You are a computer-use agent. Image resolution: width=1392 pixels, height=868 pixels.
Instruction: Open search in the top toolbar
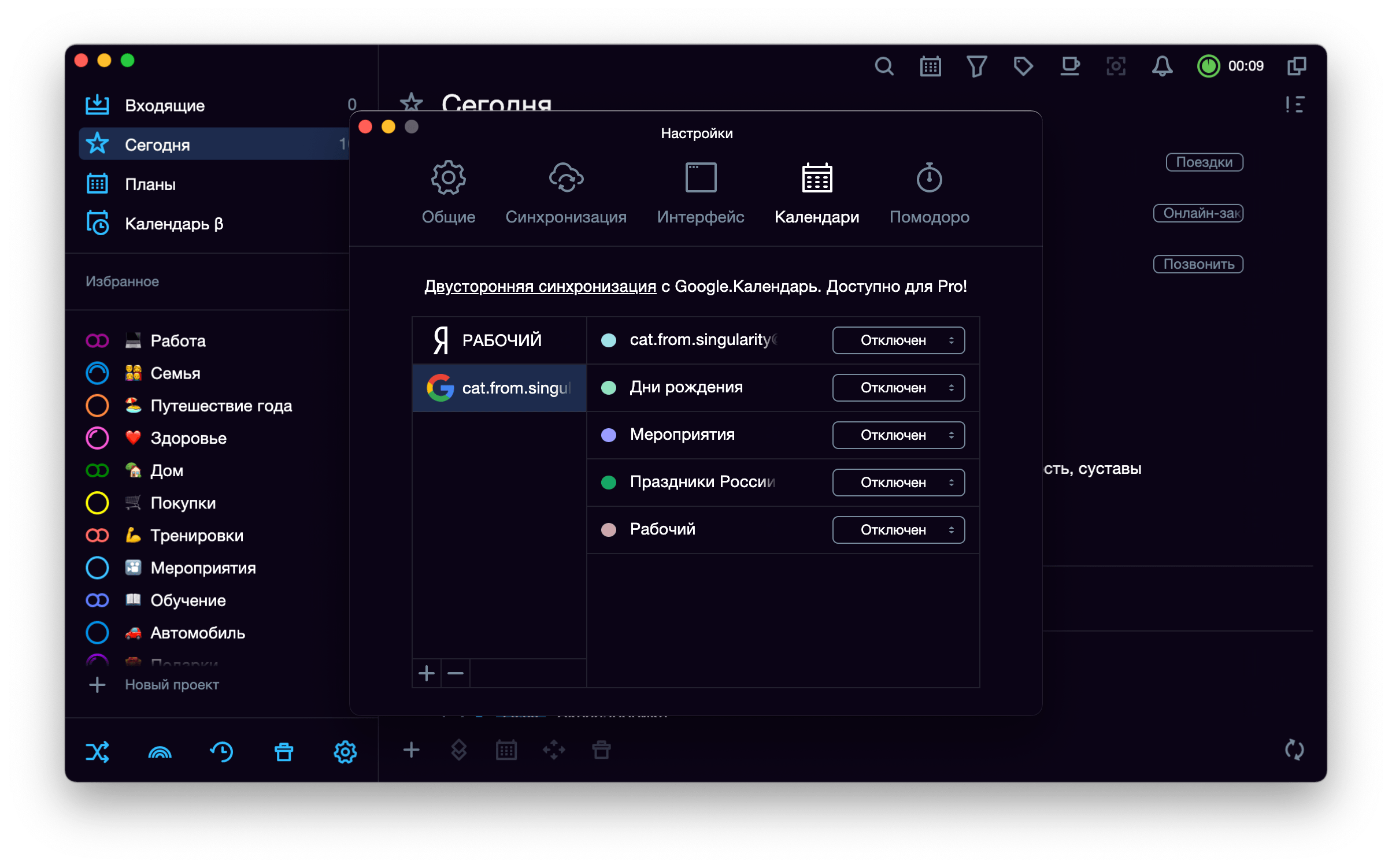pos(884,66)
